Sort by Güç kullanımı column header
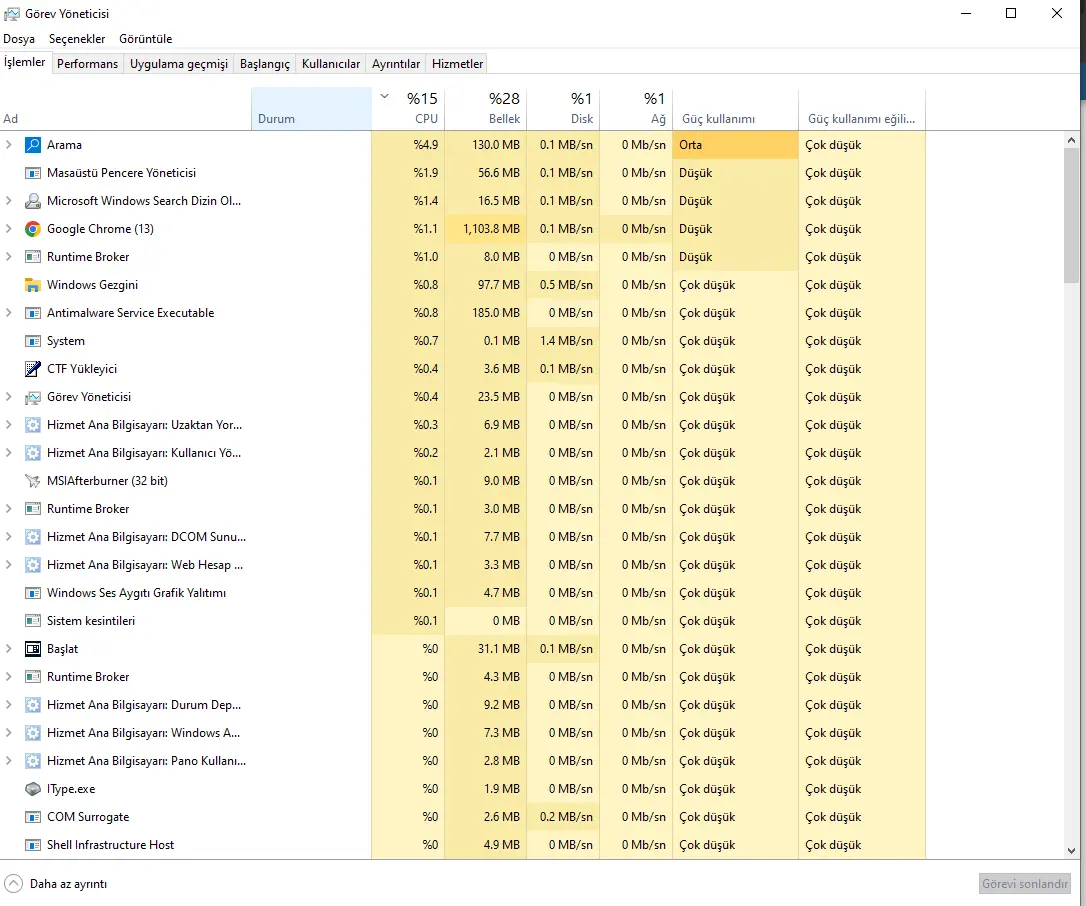 pos(736,109)
